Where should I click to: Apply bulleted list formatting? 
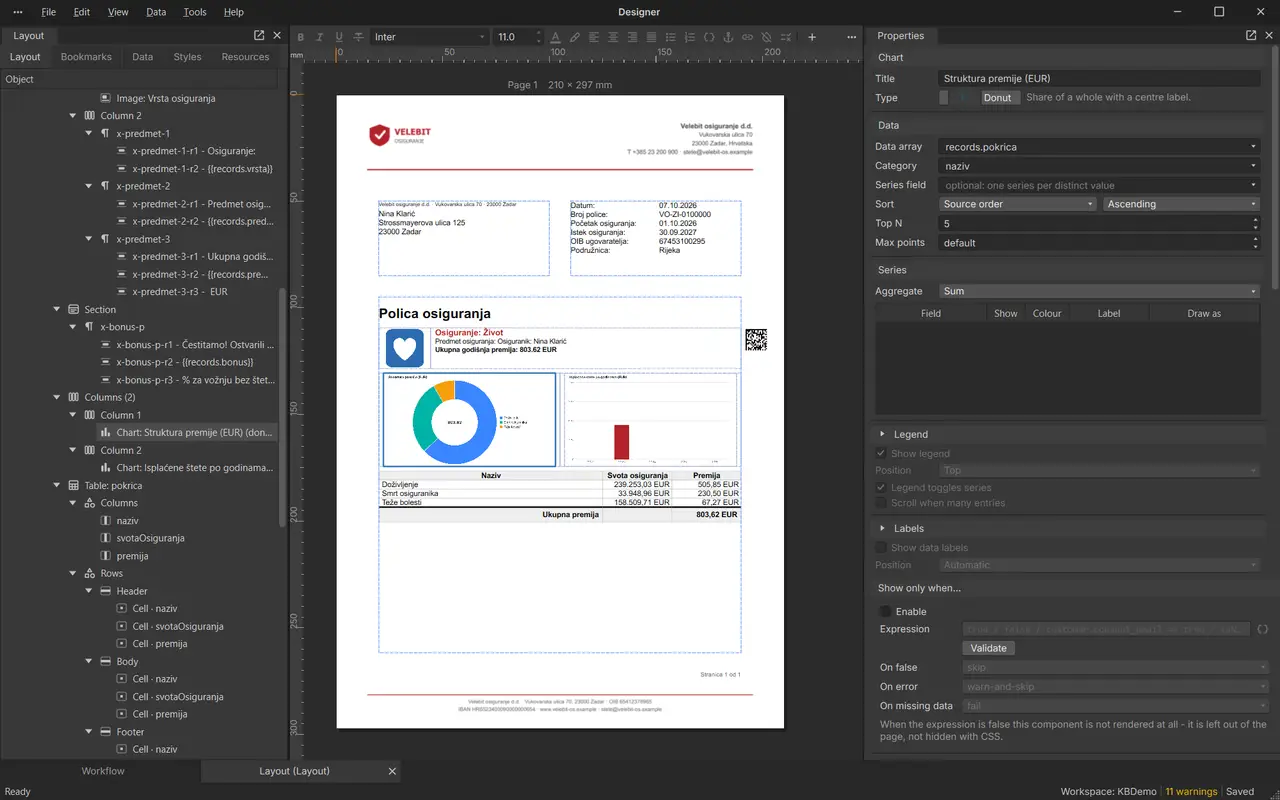(671, 37)
